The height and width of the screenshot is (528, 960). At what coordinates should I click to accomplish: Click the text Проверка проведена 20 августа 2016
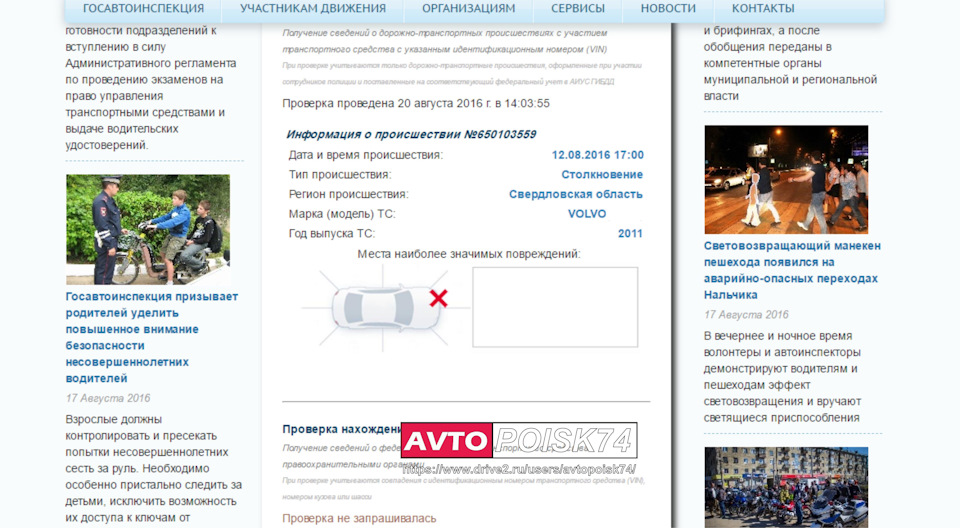(416, 104)
